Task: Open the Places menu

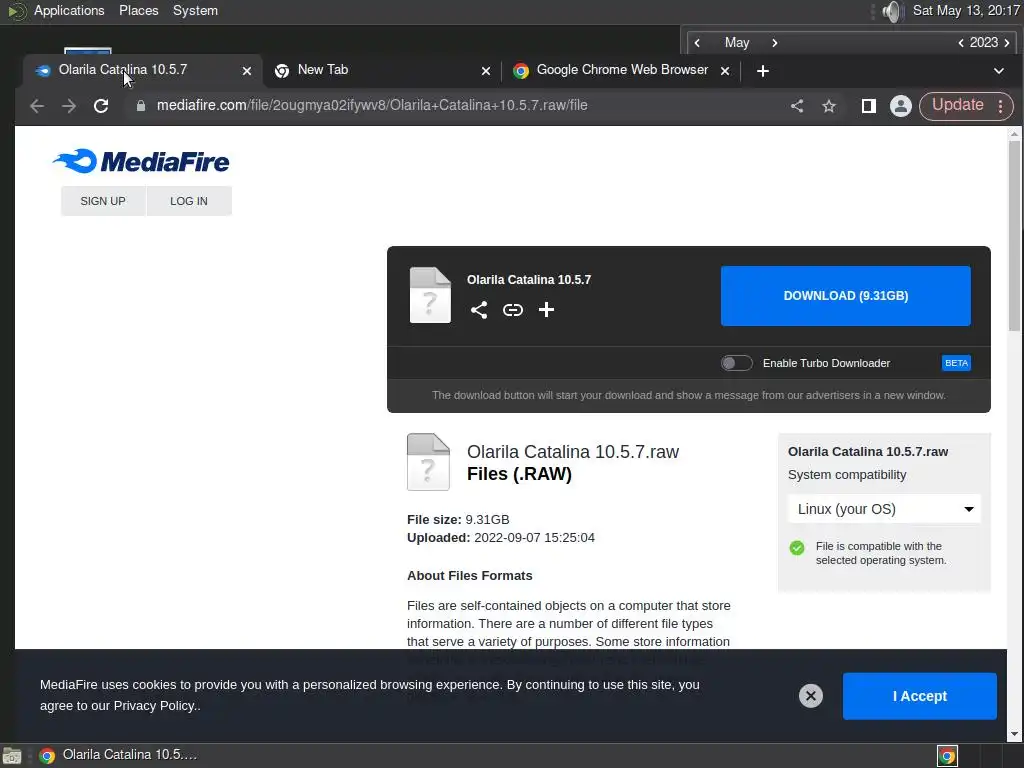Action: (138, 10)
